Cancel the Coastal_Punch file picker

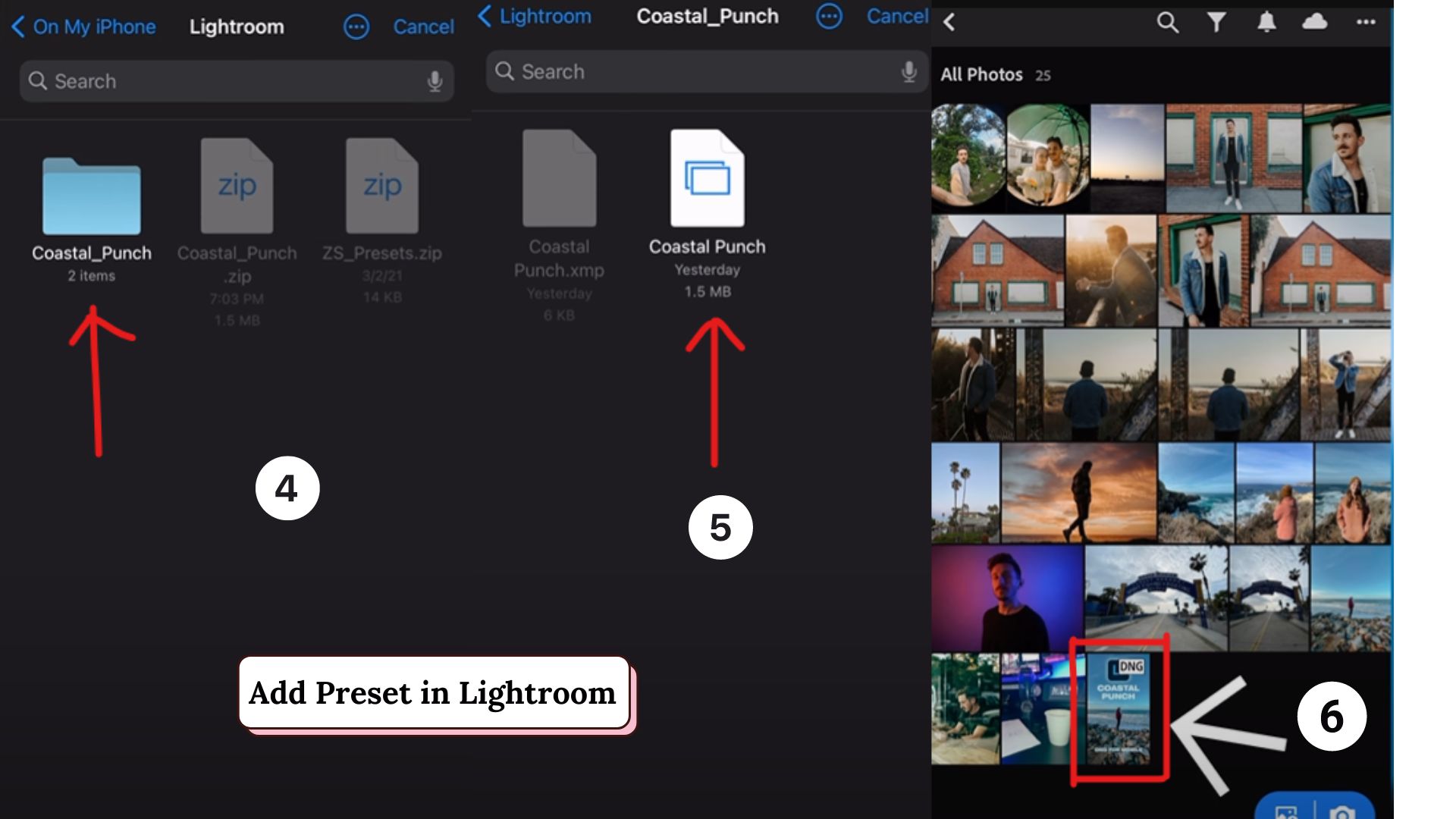click(897, 16)
